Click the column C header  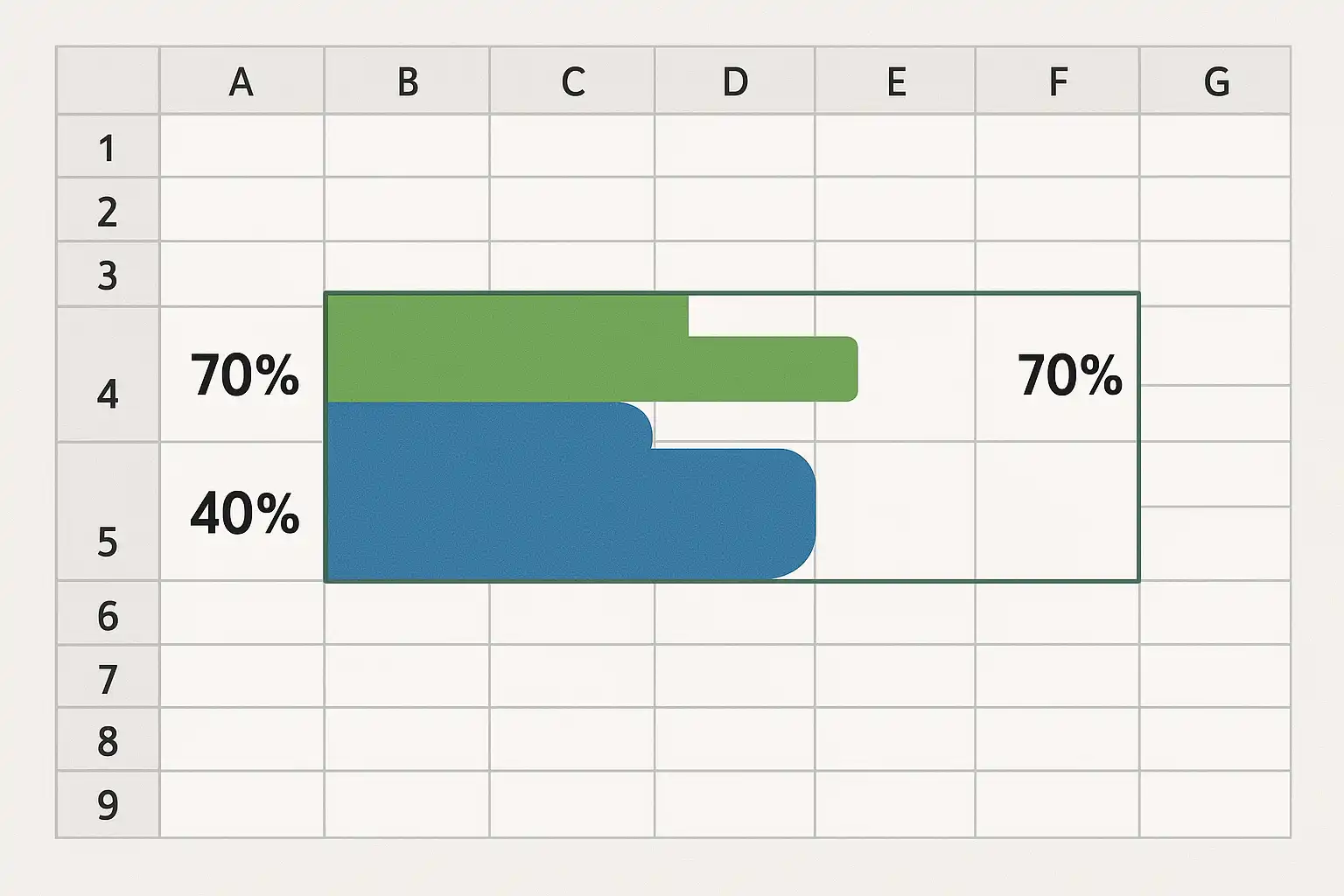pos(572,81)
